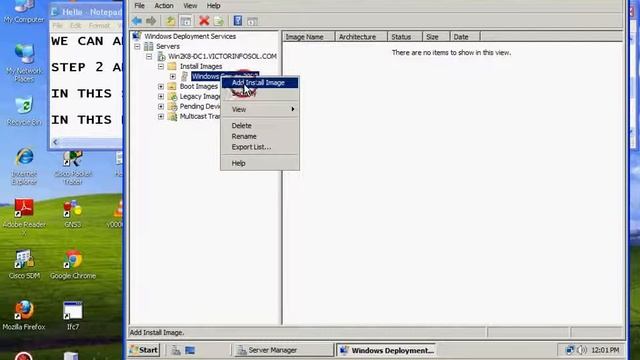Click the export list toolbar icon

point(219,21)
